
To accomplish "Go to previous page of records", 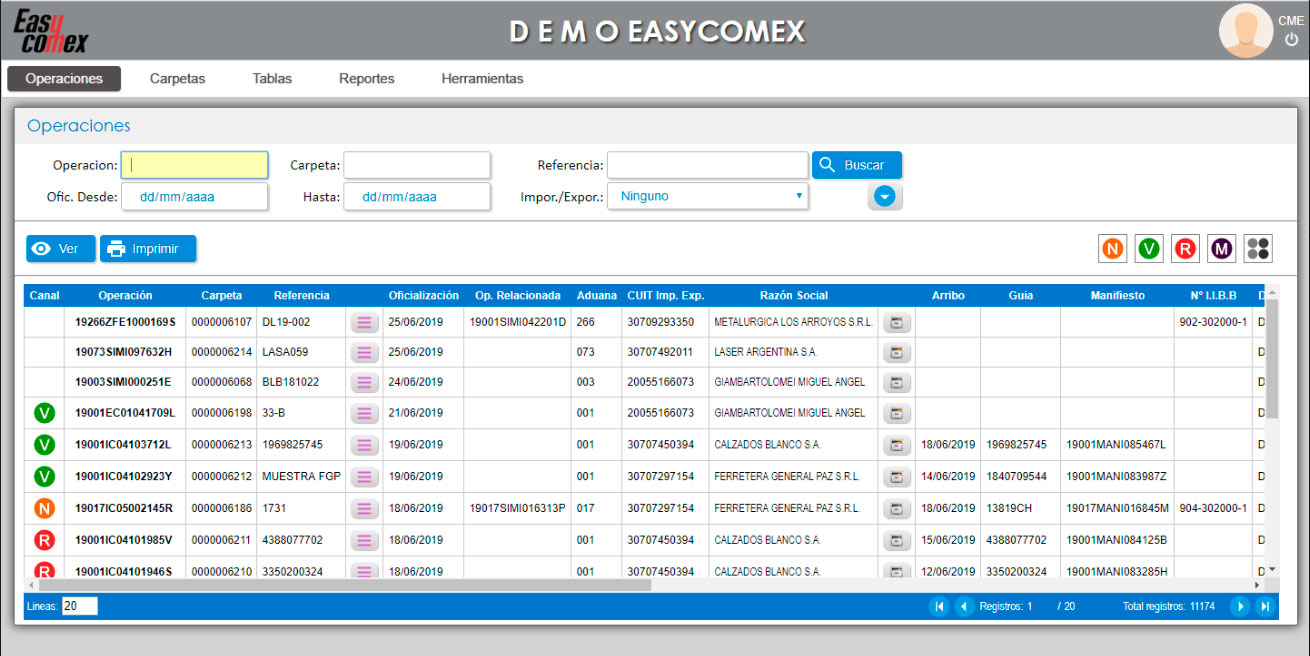I will point(964,606).
